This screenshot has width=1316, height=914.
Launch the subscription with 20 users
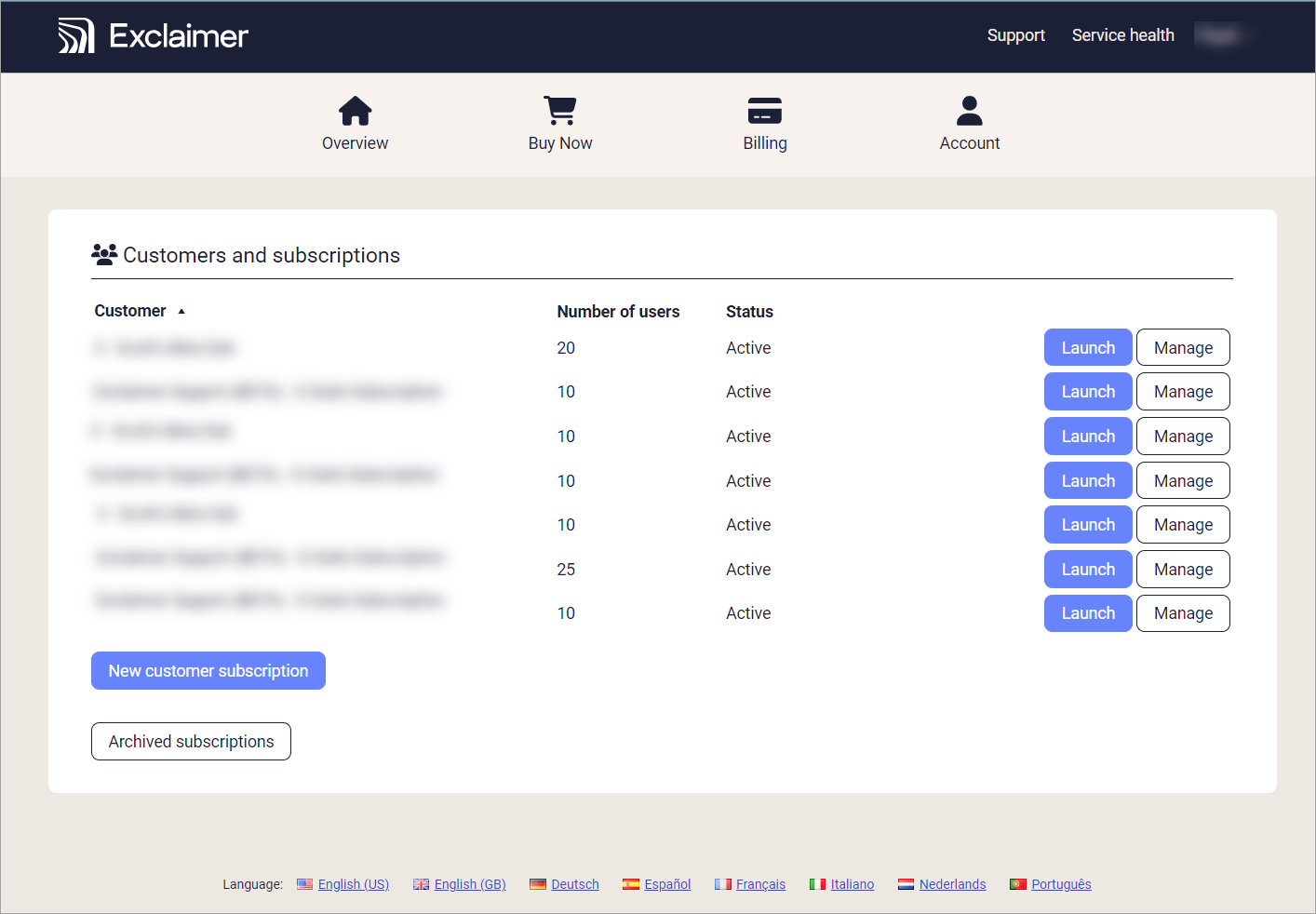(x=1087, y=348)
